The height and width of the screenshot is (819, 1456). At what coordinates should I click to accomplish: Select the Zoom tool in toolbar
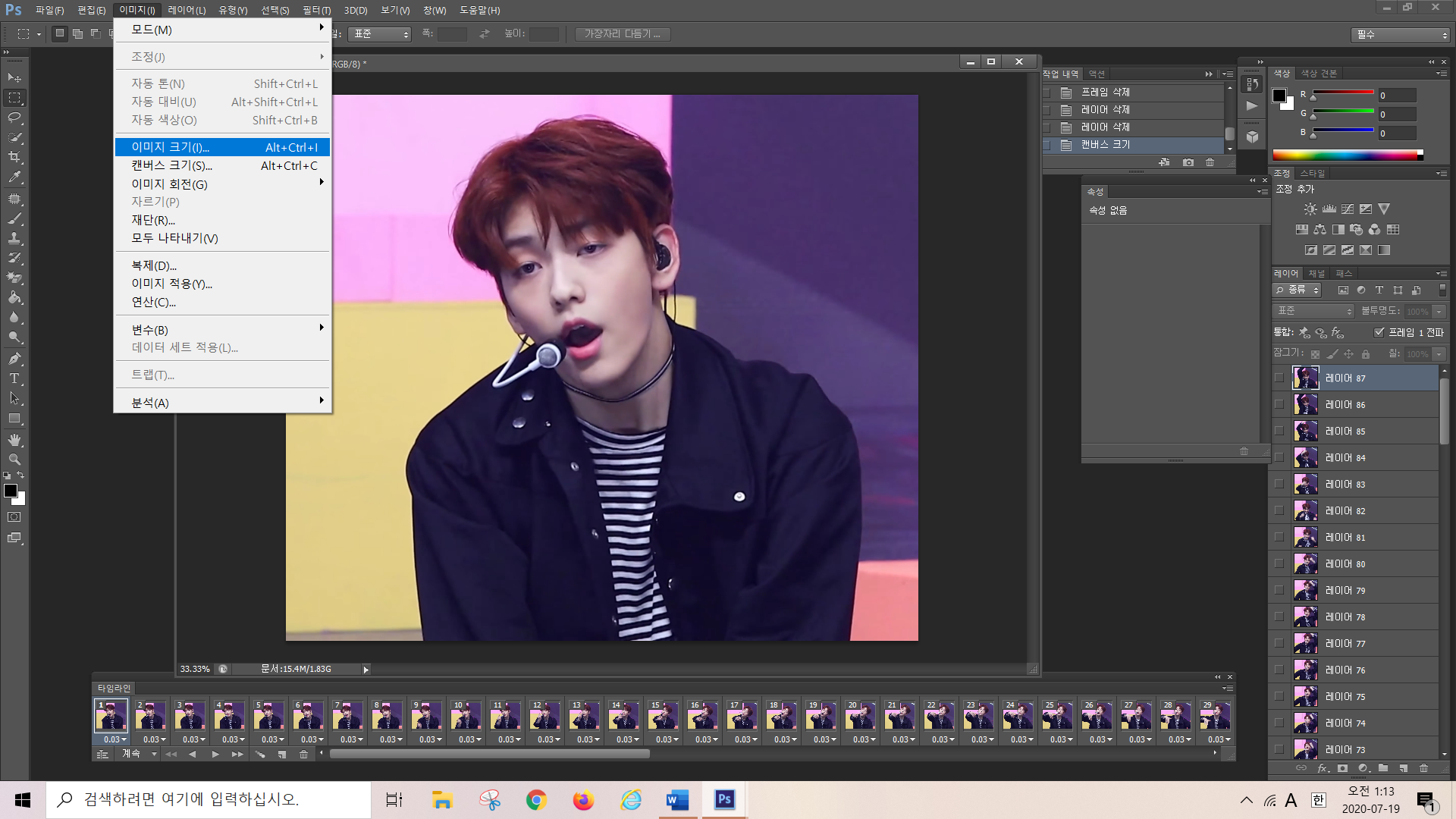coord(14,460)
